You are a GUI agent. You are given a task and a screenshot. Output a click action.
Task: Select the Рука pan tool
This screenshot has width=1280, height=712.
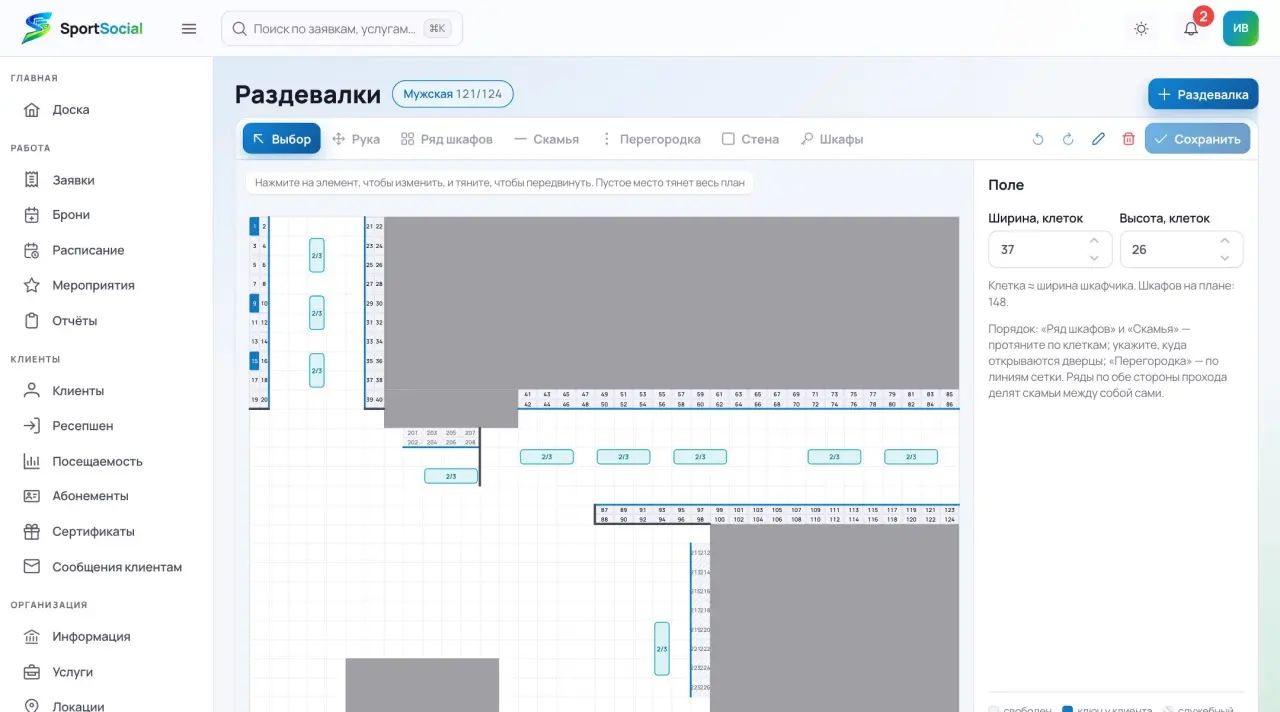pos(356,139)
